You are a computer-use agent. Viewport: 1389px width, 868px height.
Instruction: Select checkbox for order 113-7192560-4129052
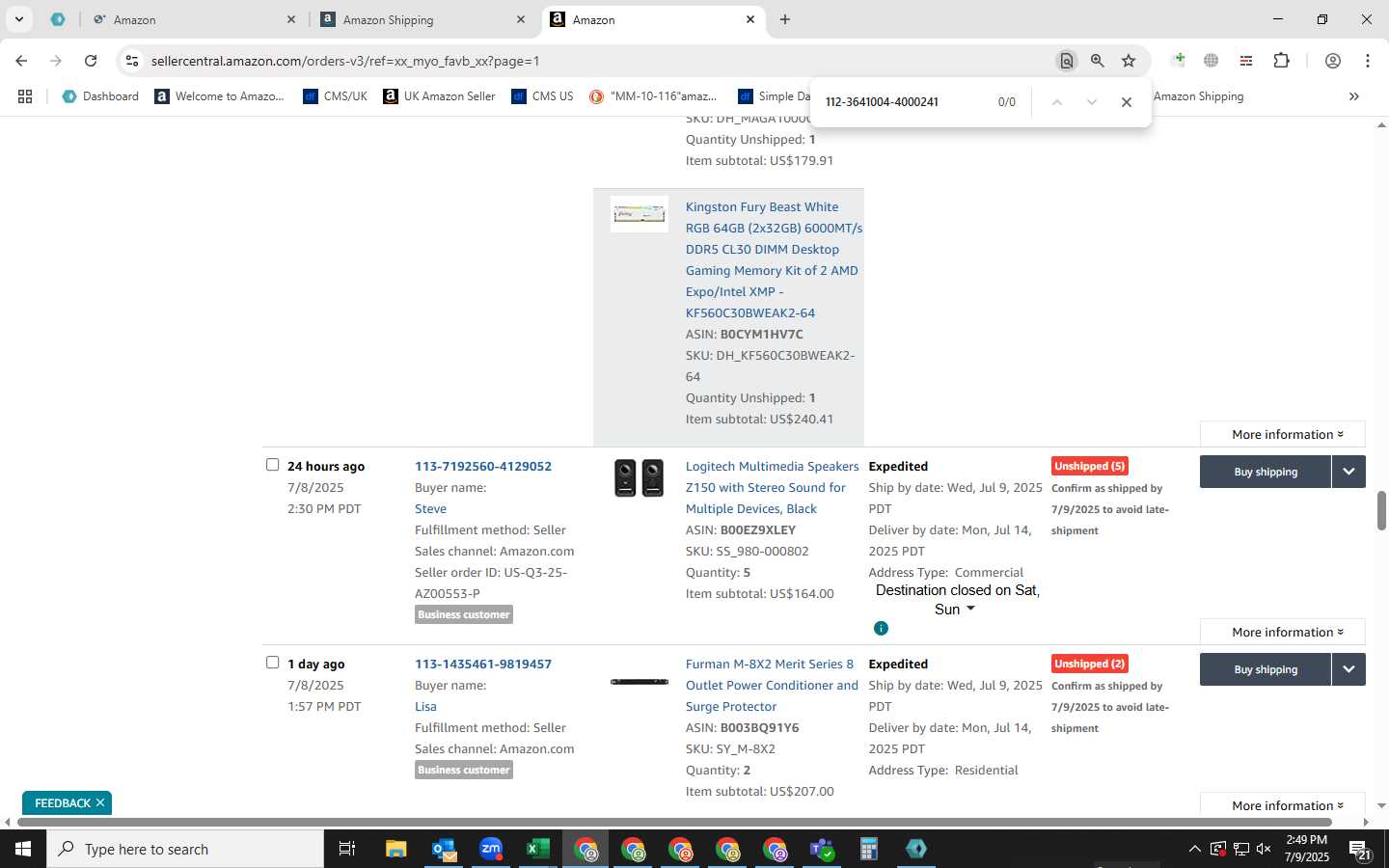272,465
